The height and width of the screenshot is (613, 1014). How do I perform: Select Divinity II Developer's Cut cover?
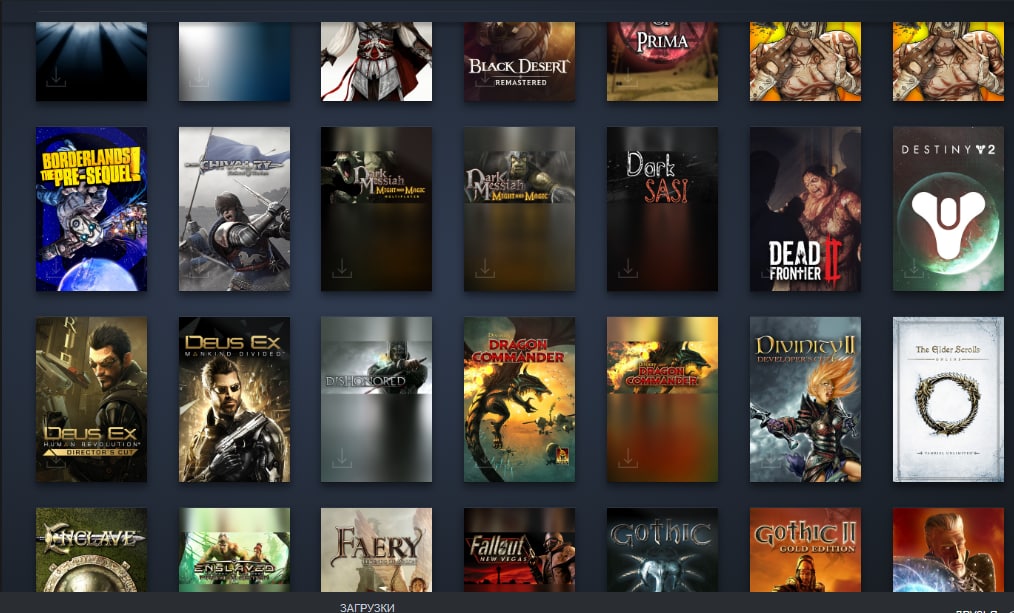pyautogui.click(x=805, y=399)
